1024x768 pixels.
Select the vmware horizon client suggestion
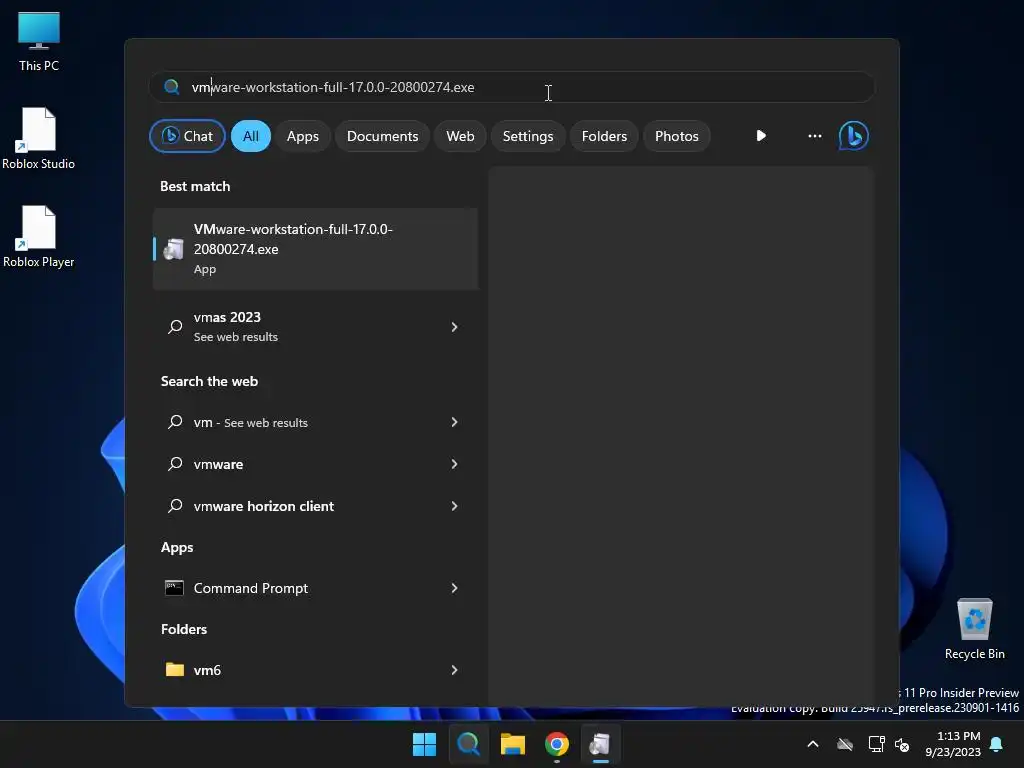point(315,505)
